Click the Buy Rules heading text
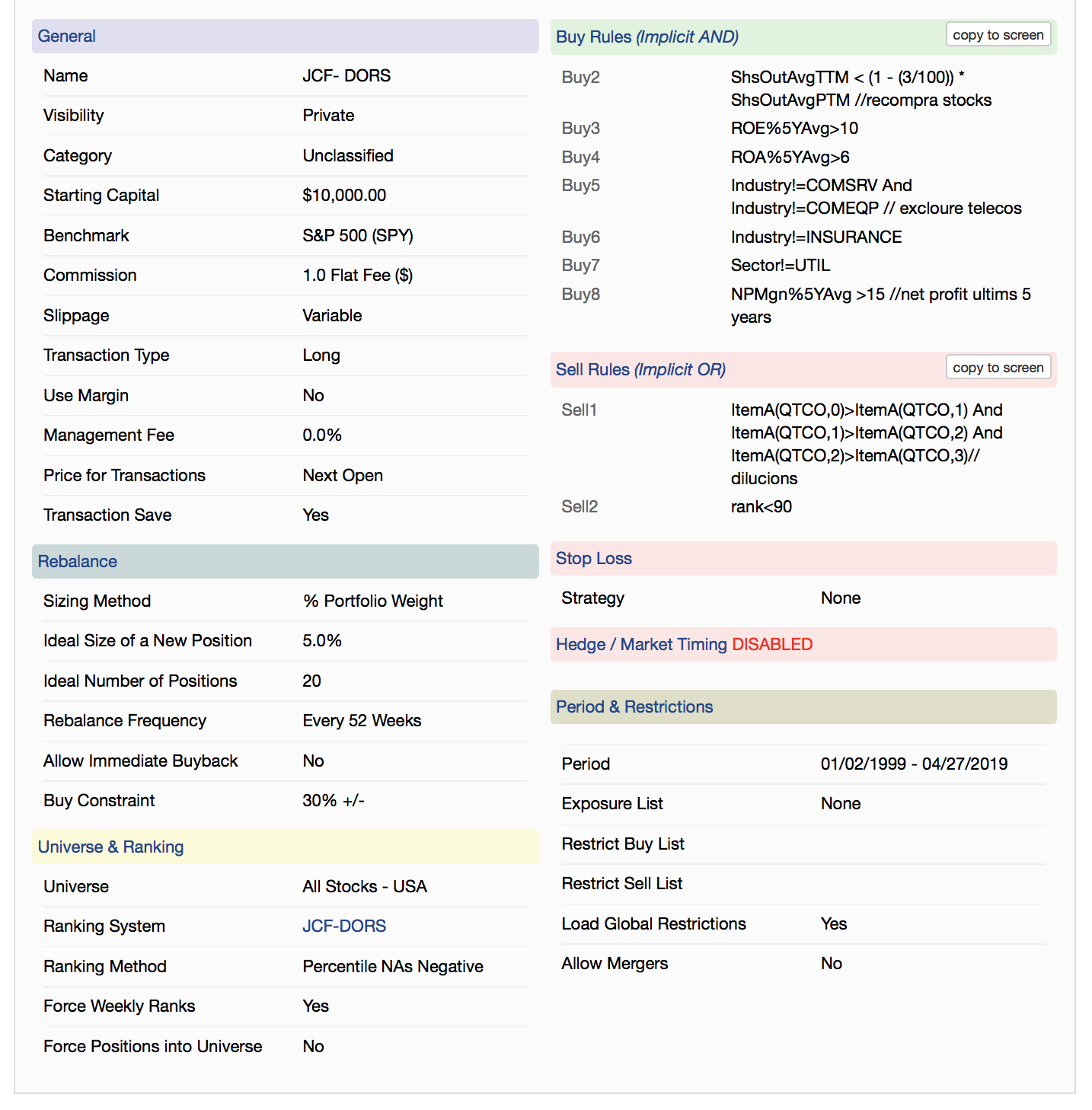The image size is (1092, 1110). point(647,37)
